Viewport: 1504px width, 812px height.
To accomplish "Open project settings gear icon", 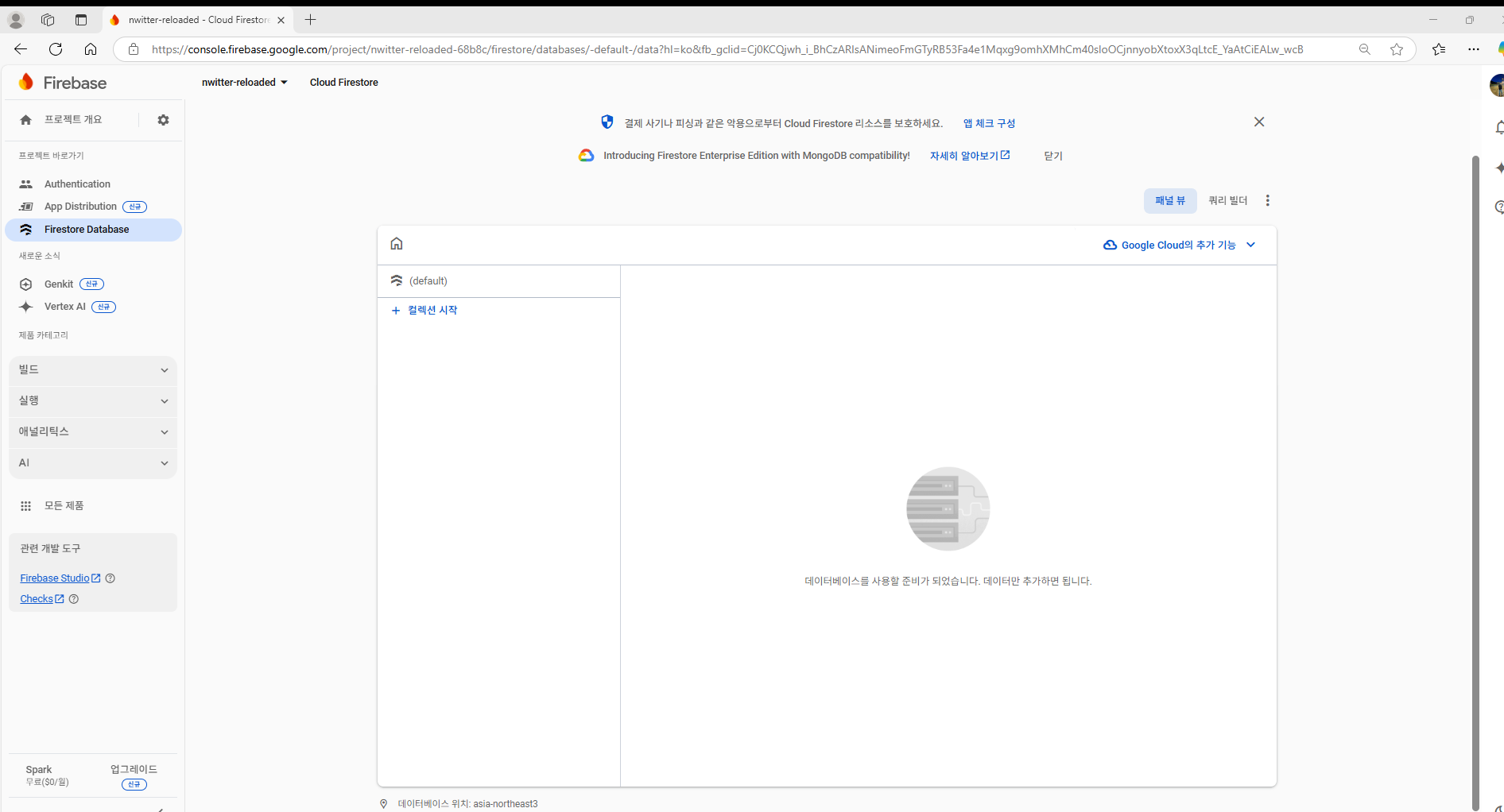I will point(163,120).
